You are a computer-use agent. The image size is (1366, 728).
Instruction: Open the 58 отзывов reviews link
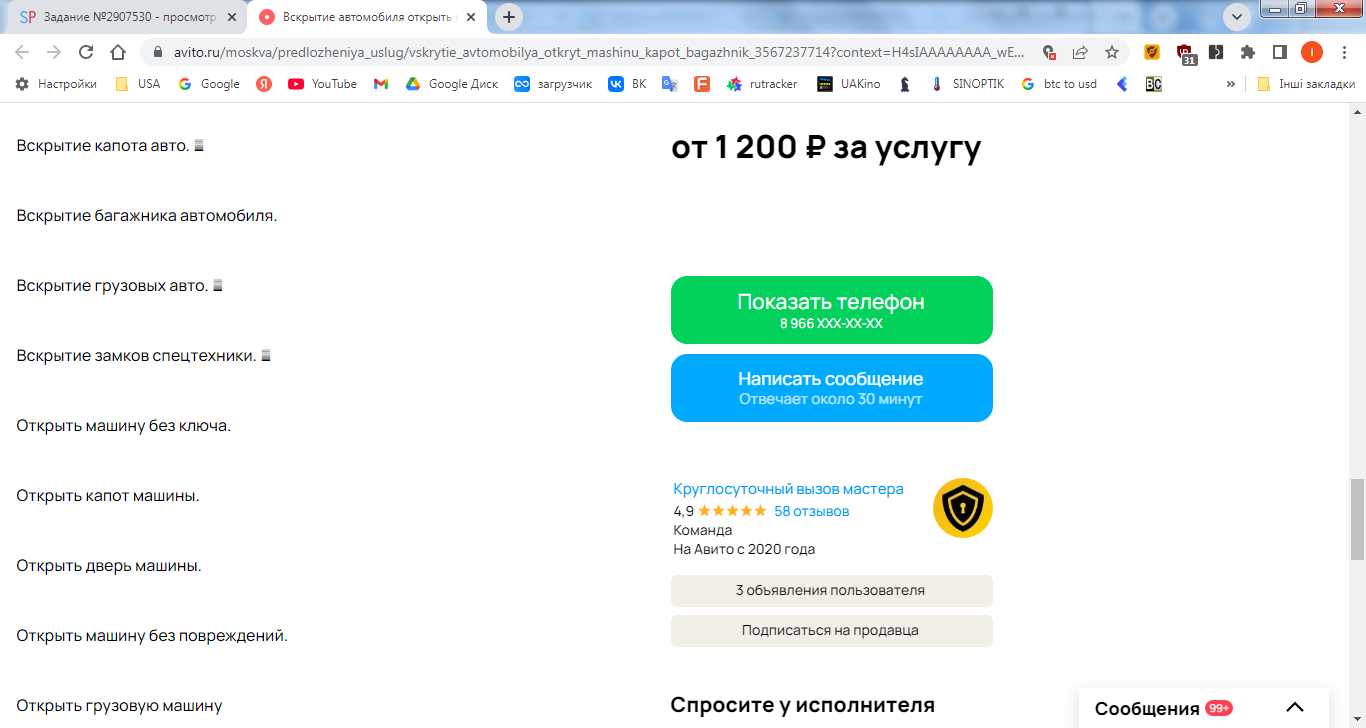point(811,511)
